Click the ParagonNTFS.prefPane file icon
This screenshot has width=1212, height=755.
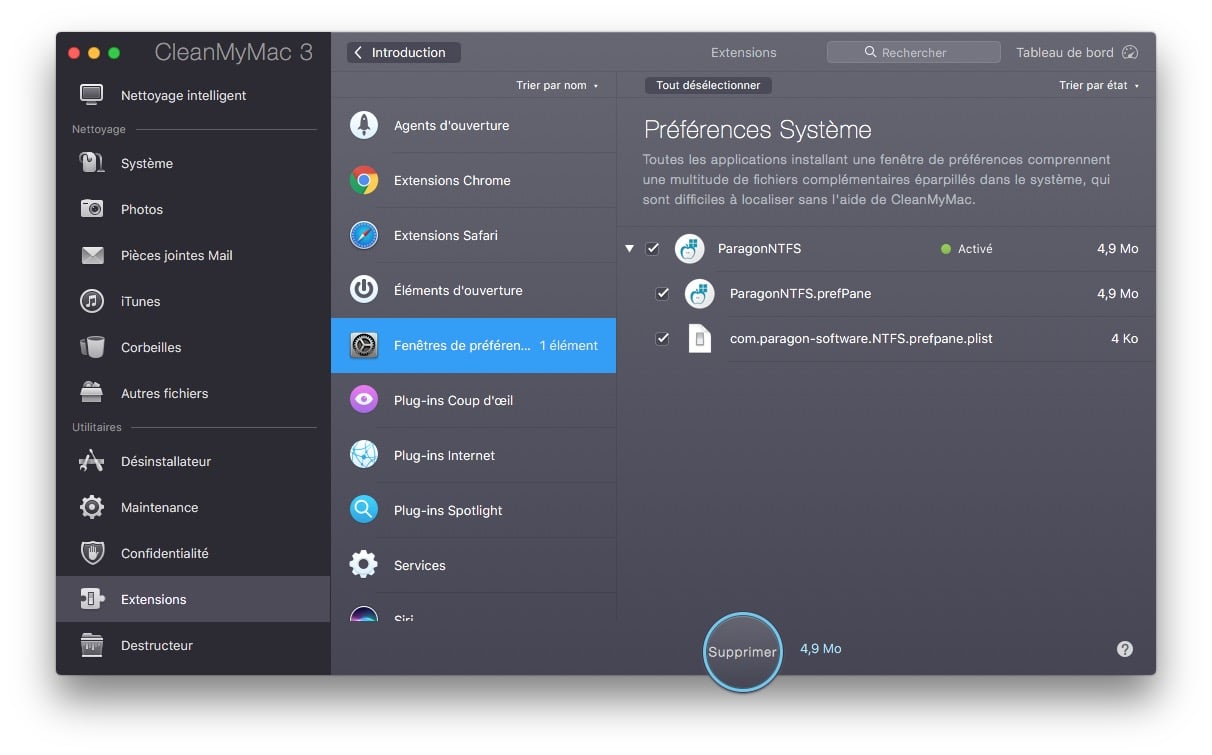point(700,294)
